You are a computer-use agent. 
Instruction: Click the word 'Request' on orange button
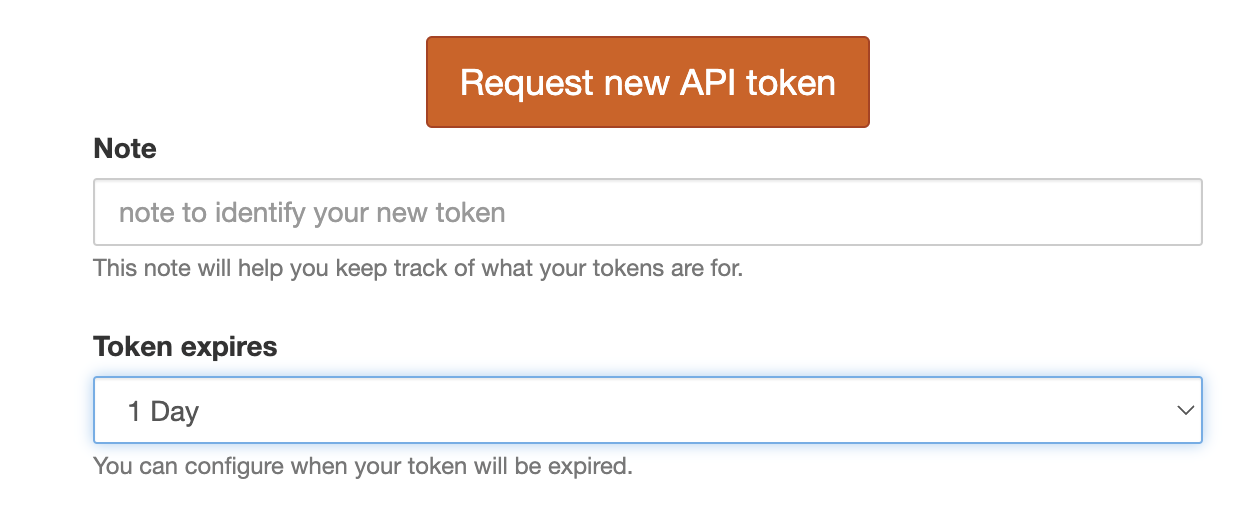click(x=527, y=84)
